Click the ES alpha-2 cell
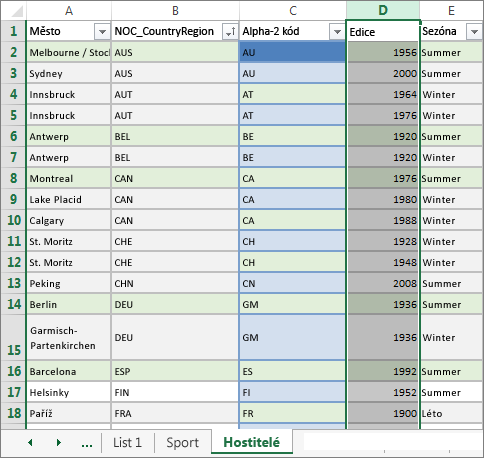The width and height of the screenshot is (484, 458). click(x=293, y=371)
